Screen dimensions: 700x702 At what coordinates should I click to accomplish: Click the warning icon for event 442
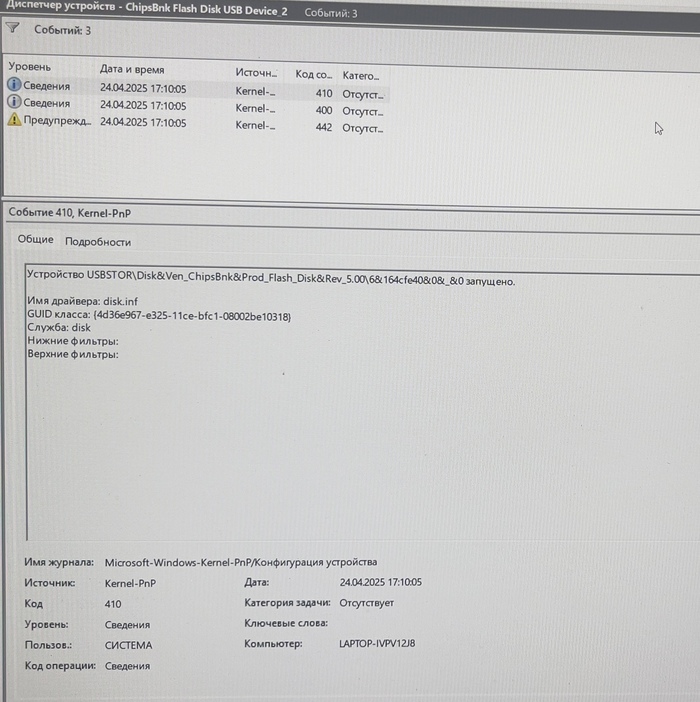pyautogui.click(x=14, y=120)
